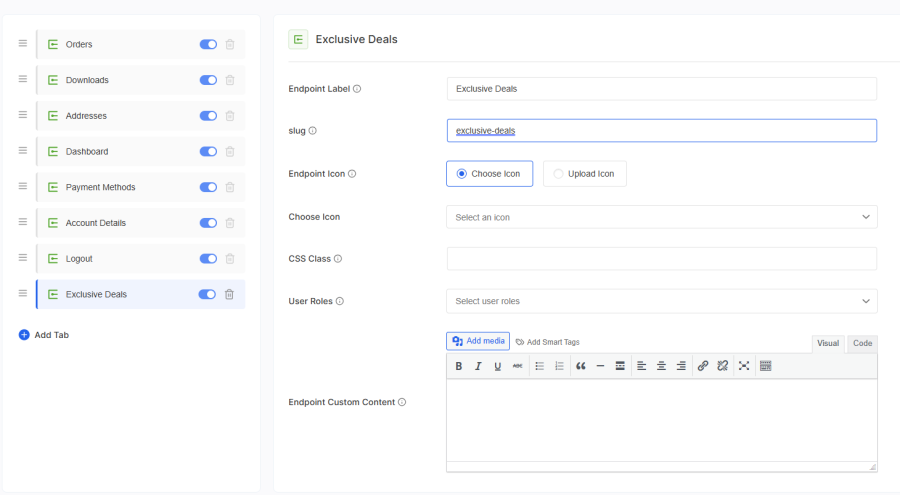
Task: Disable the Orders tab toggle
Action: [208, 44]
